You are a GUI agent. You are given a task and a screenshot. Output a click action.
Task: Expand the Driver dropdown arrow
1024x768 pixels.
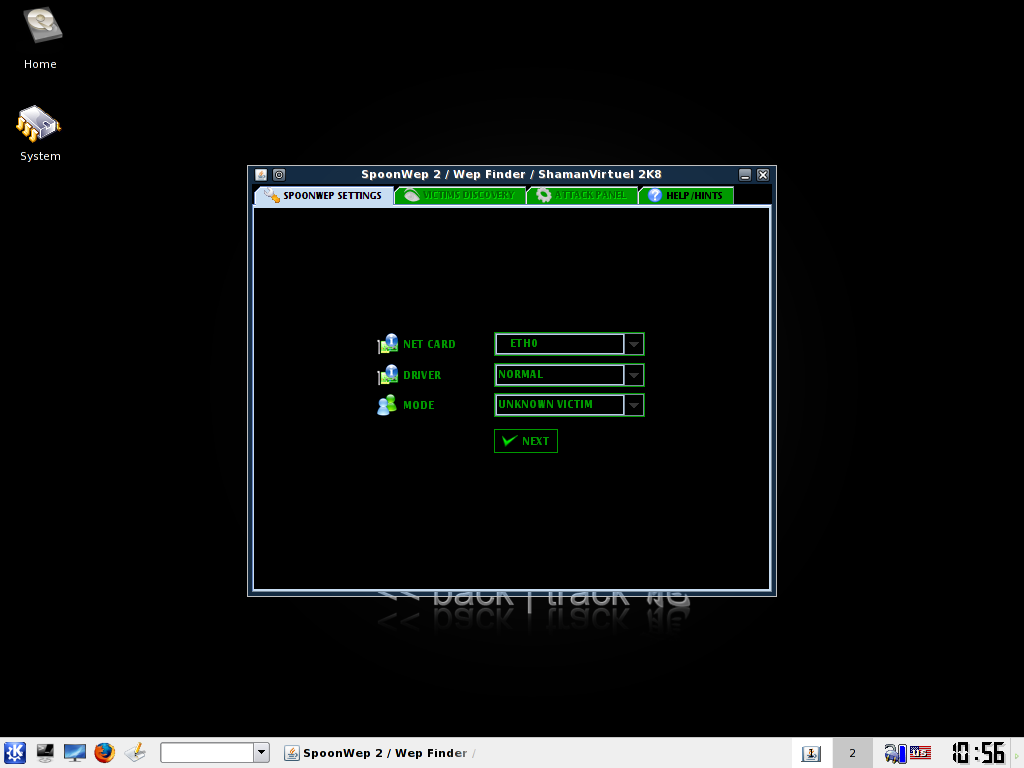click(x=633, y=375)
